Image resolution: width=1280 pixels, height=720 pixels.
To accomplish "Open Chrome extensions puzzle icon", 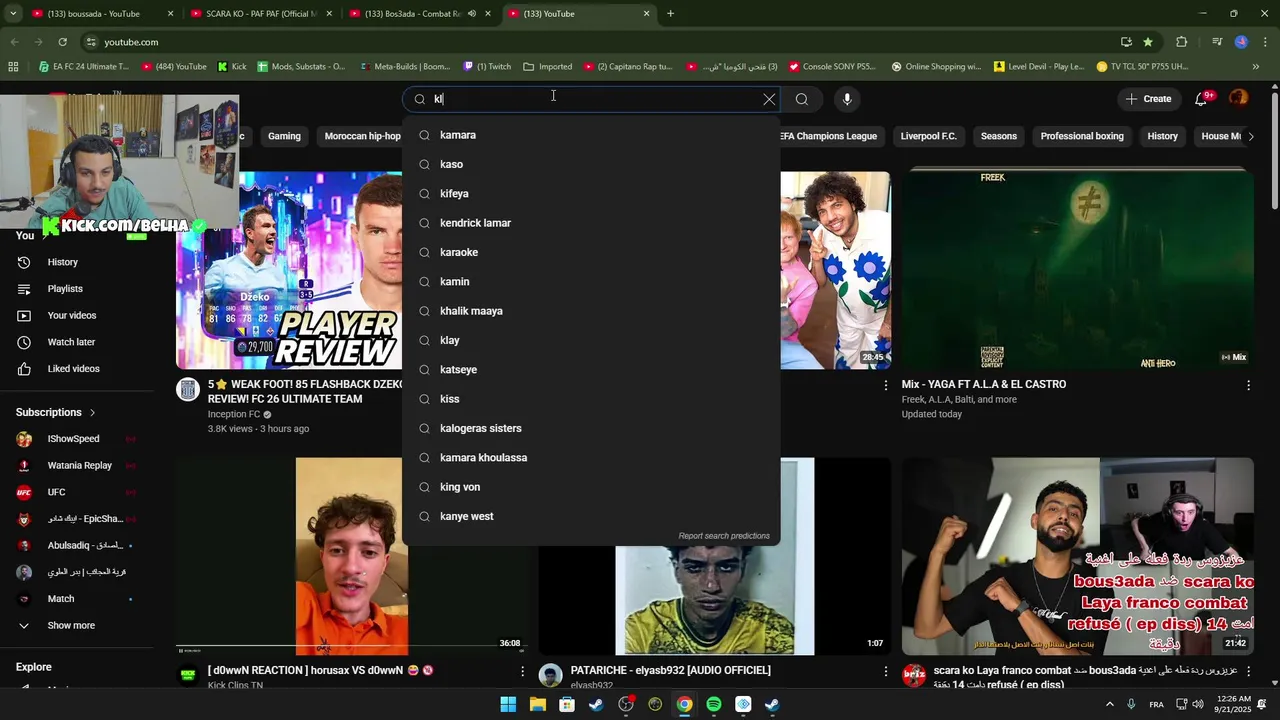I will (1181, 42).
